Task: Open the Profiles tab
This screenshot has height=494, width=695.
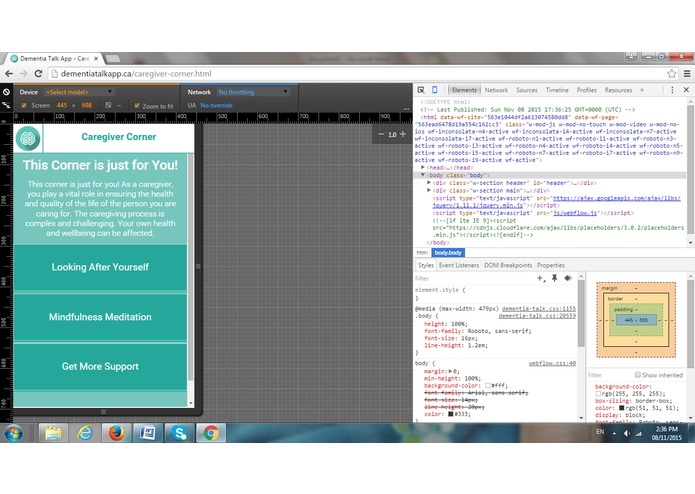Action: click(586, 90)
